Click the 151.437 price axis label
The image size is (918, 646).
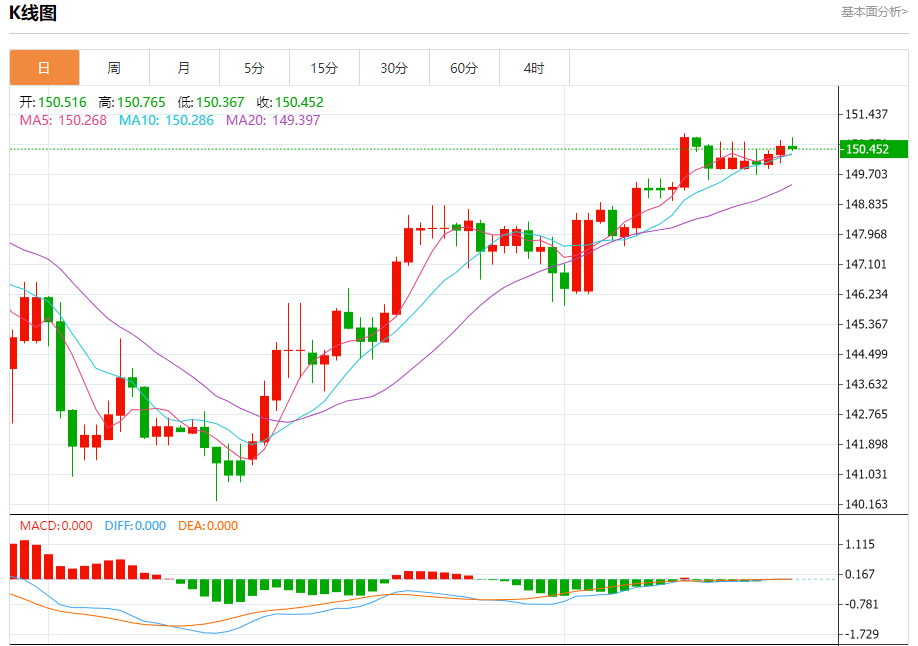(866, 114)
